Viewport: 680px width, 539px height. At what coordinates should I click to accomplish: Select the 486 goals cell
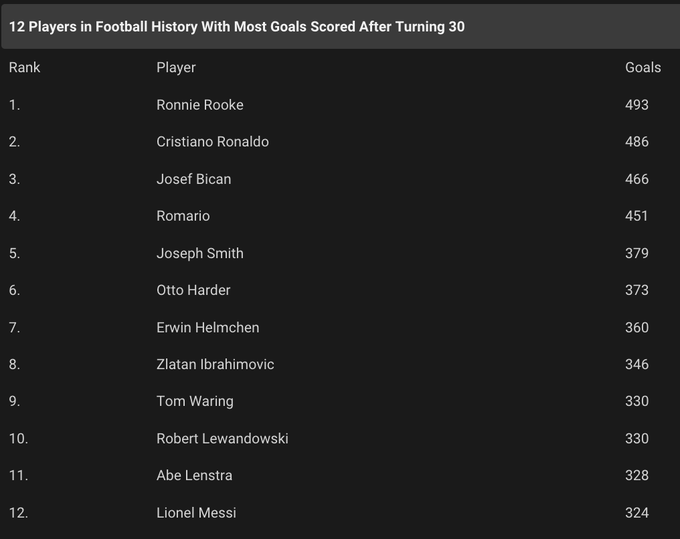637,142
